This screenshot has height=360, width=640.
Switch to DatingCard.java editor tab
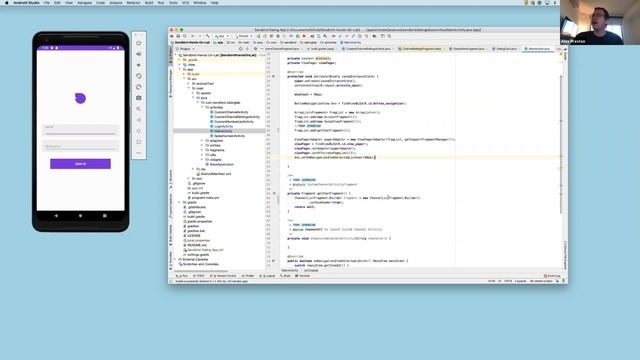505,49
